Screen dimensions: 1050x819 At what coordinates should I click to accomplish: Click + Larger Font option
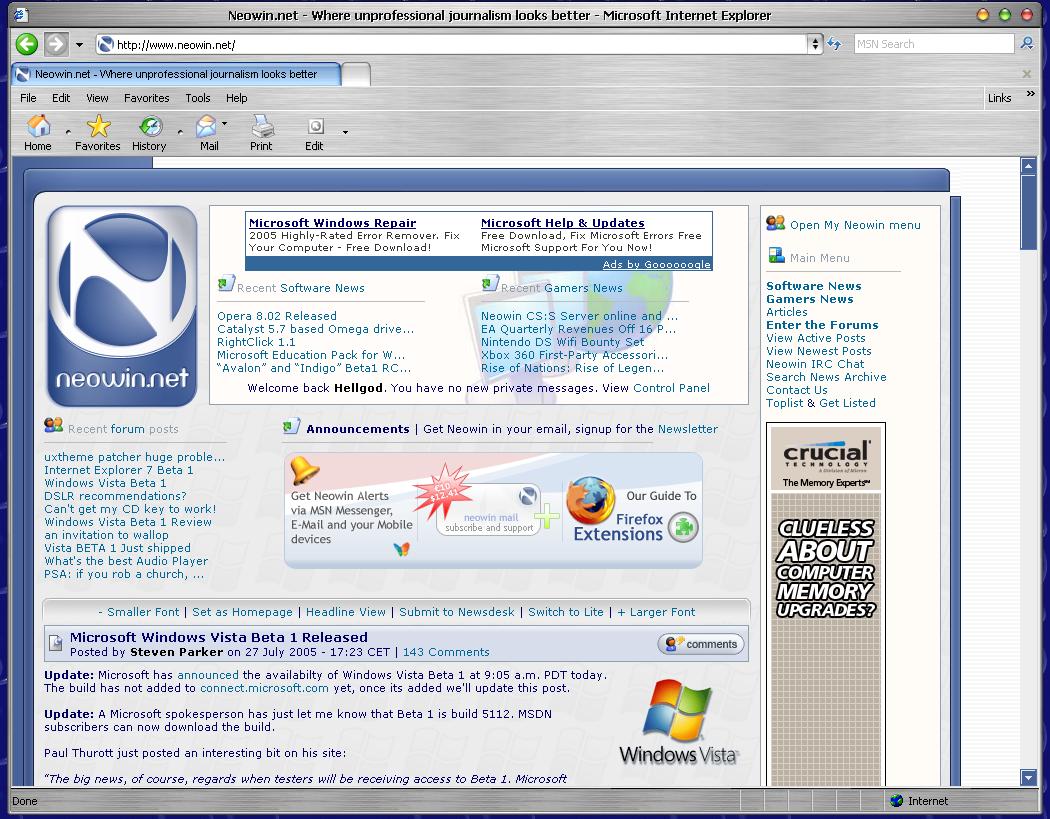pos(656,612)
